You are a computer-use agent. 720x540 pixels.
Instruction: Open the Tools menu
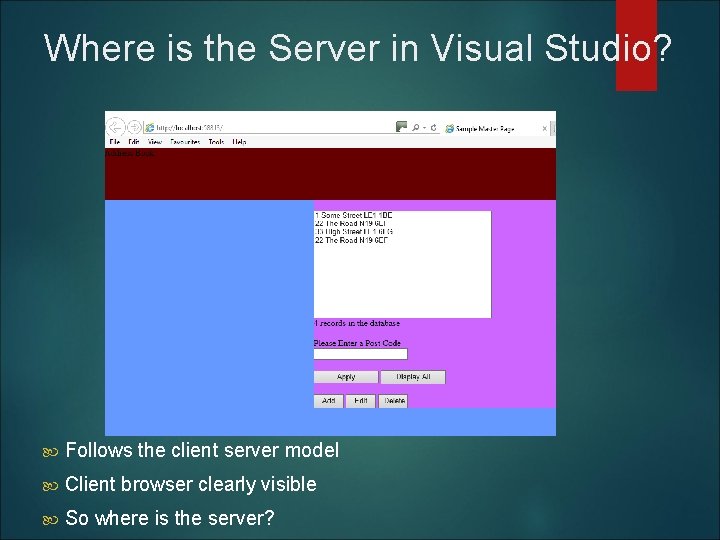(216, 142)
